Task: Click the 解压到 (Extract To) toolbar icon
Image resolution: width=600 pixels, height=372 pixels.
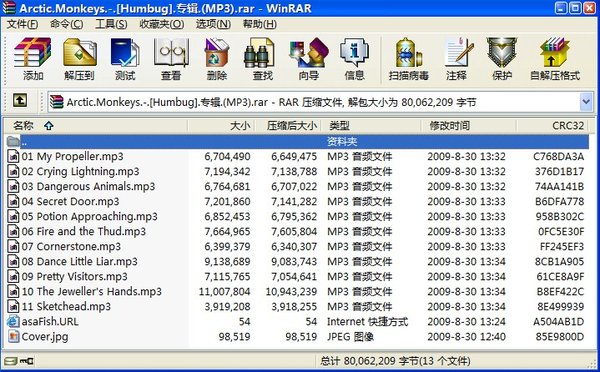Action: click(80, 52)
